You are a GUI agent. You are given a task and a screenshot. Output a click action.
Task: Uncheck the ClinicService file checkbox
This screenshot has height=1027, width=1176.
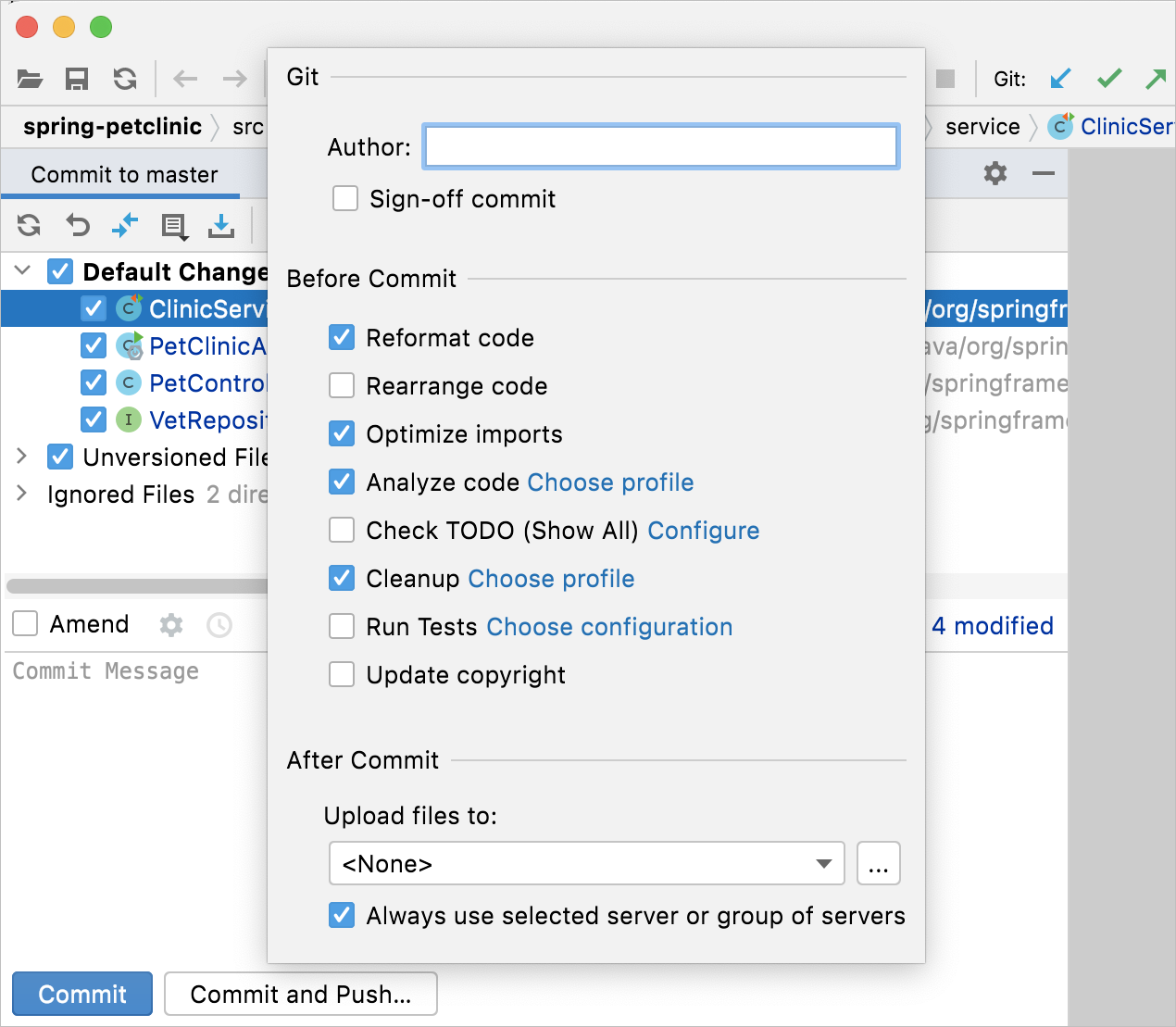coord(94,308)
